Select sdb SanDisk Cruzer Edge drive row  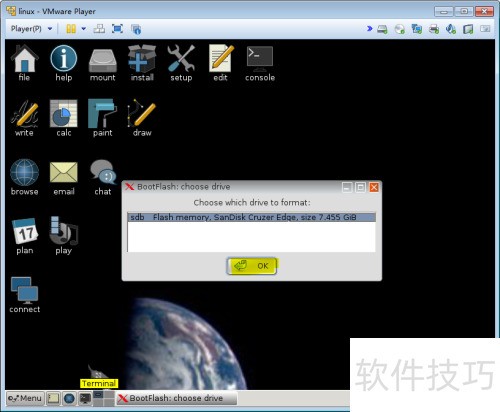(252, 217)
